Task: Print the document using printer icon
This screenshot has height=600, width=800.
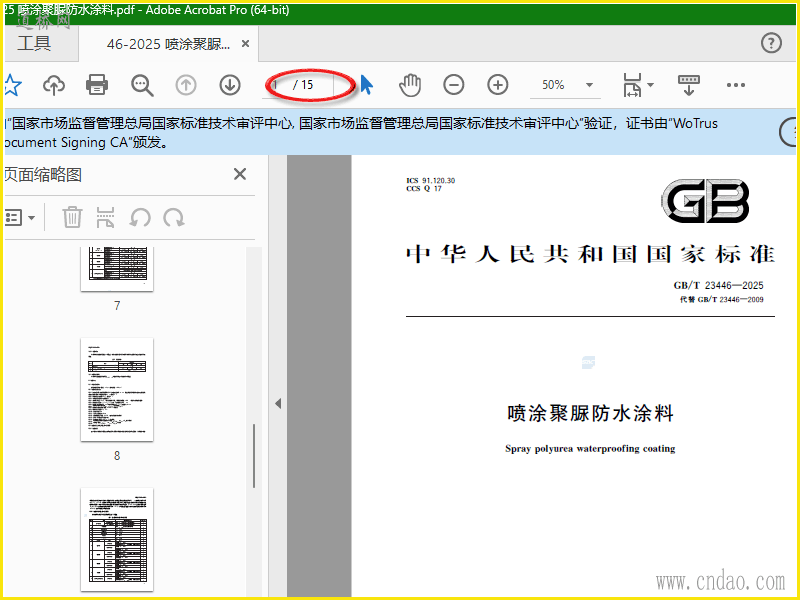Action: pyautogui.click(x=97, y=85)
